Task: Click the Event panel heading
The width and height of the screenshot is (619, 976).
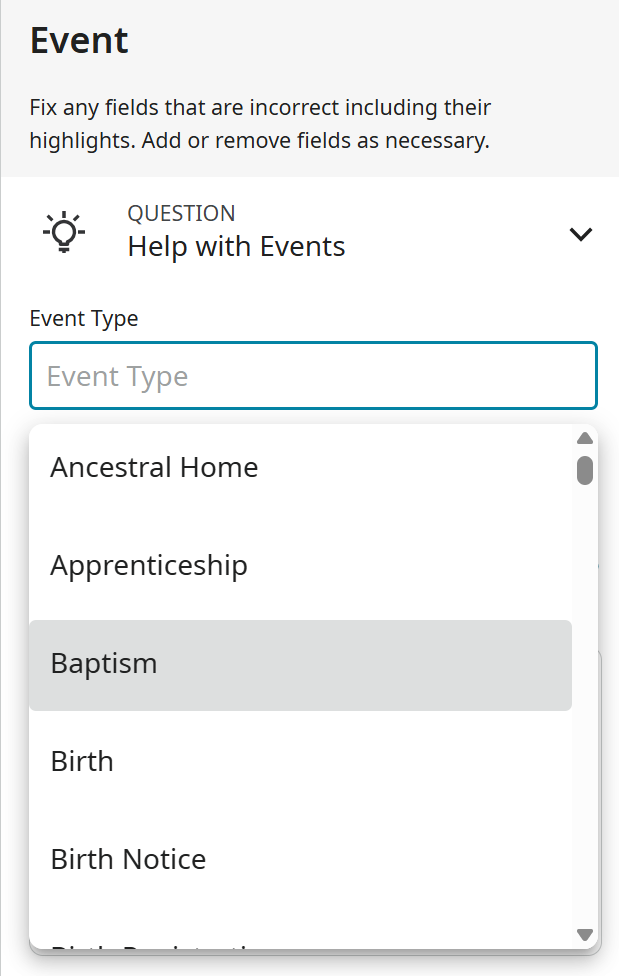Action: tap(79, 41)
